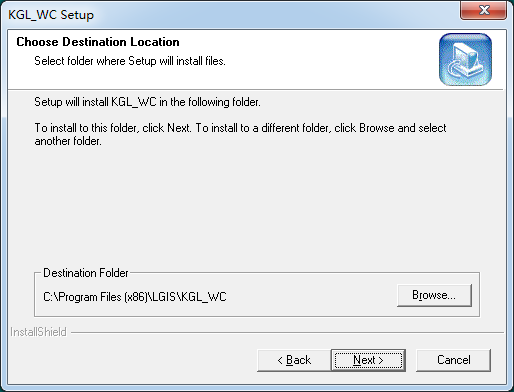Select the C:\Program Files (x86)\LGIS\KGL_WC path
The image size is (514, 392).
pos(135,297)
